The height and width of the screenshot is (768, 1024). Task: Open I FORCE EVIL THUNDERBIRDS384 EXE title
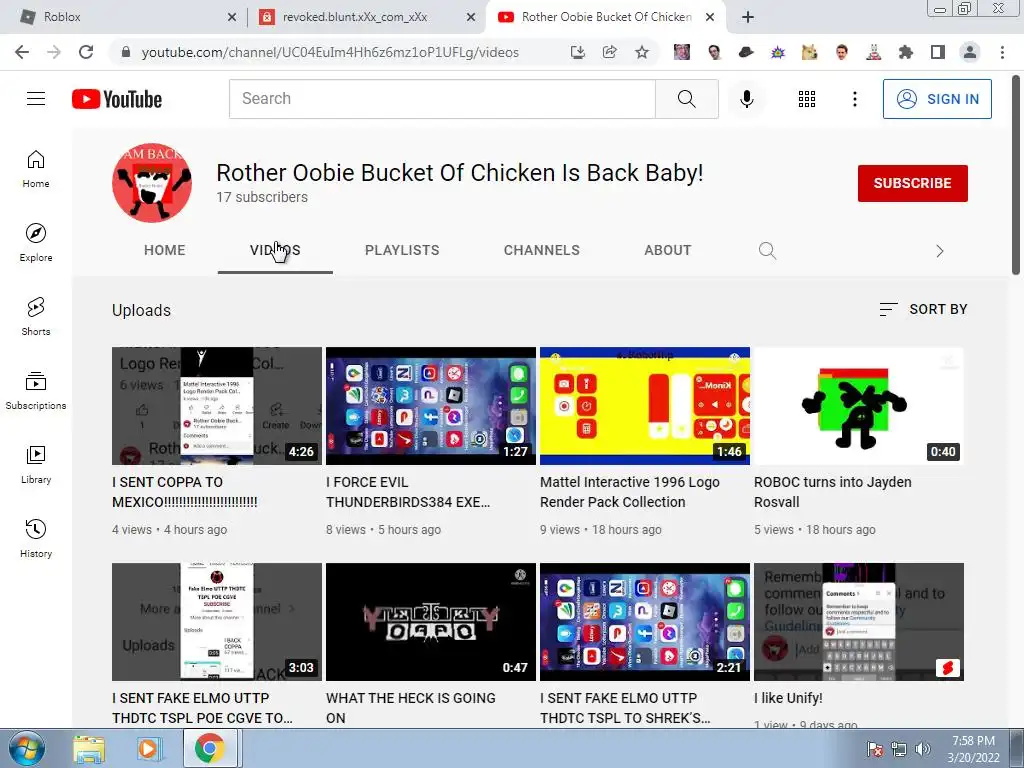[x=408, y=492]
